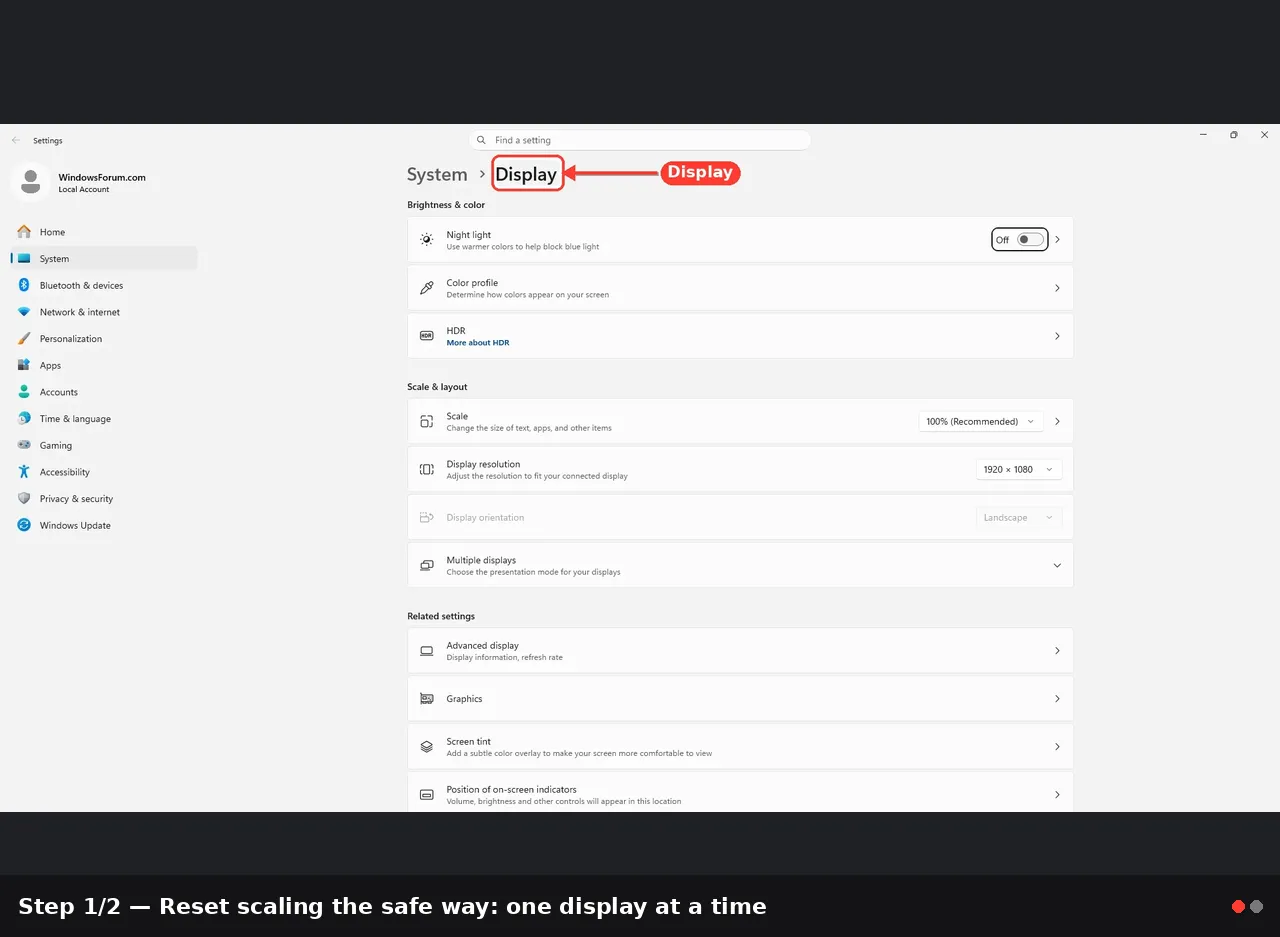The height and width of the screenshot is (937, 1280).
Task: Open Night light settings chevron
Action: [1058, 240]
